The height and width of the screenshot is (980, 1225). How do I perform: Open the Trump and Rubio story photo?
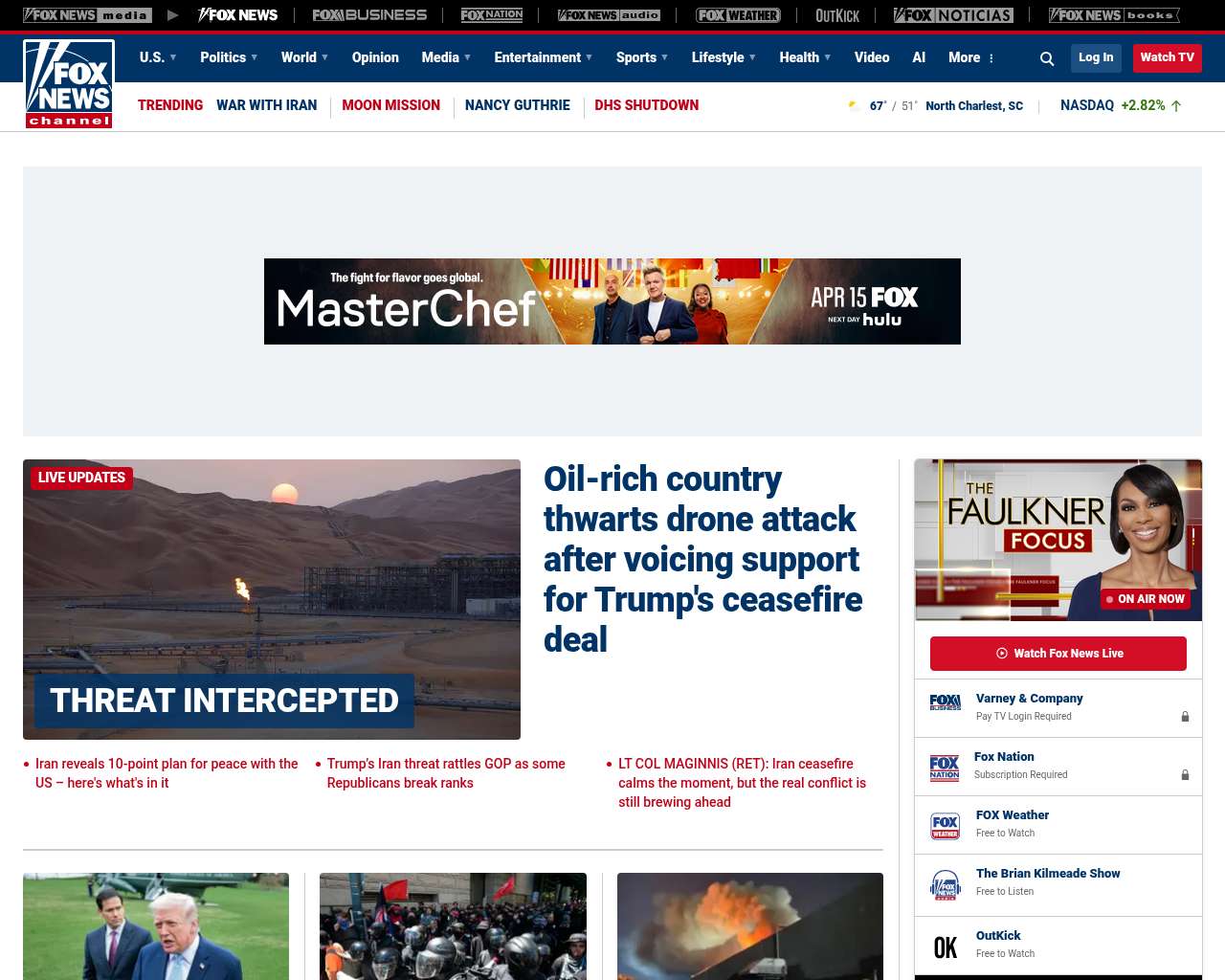pos(156,926)
